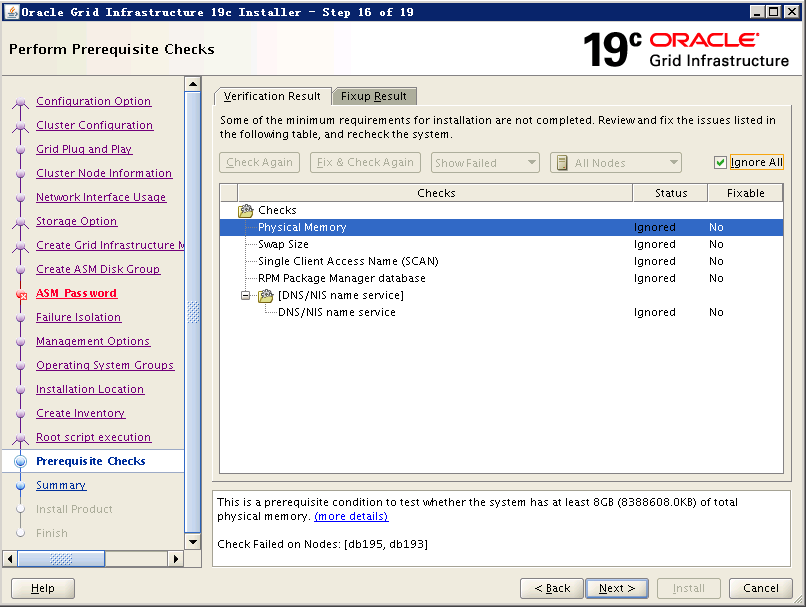The height and width of the screenshot is (607, 806).
Task: Go to Root script execution step
Action: point(94,437)
